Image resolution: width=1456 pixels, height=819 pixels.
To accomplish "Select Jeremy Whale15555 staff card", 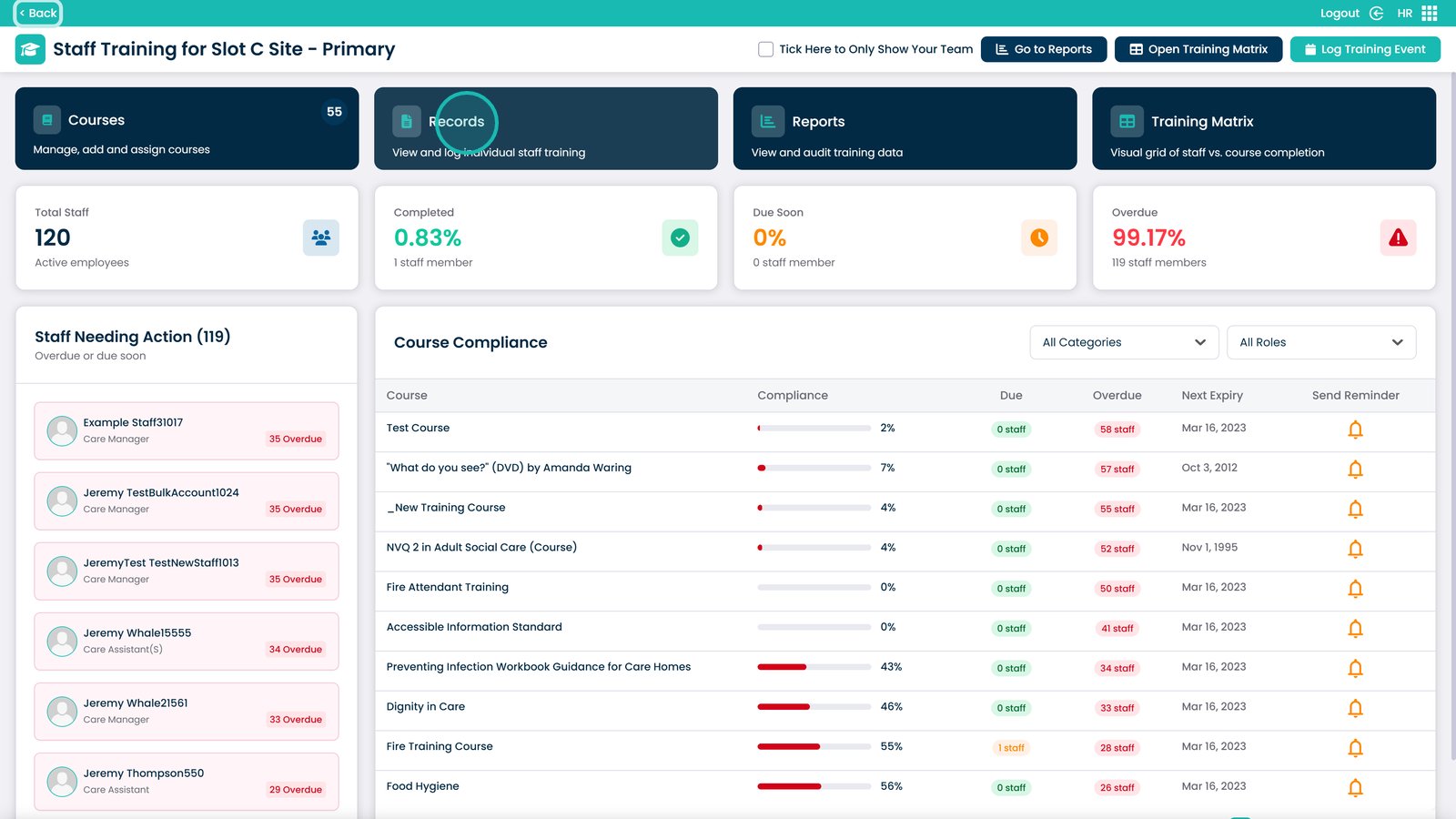I will 187,642.
